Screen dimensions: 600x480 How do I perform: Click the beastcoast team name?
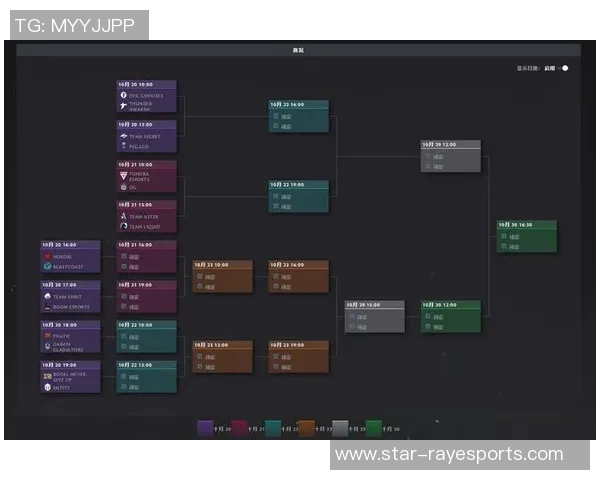coord(68,267)
